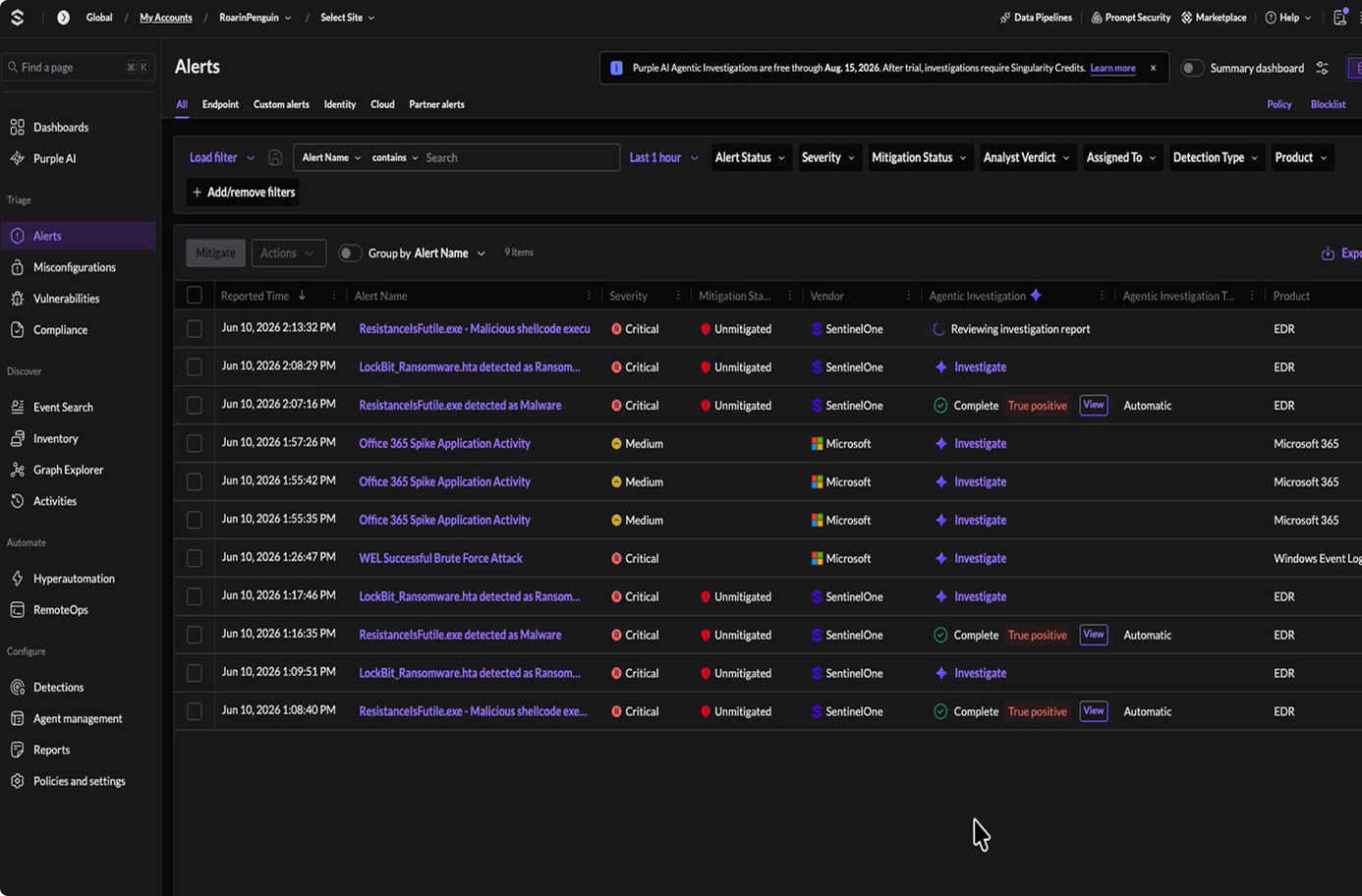Click the save filter icon beside Load filter

point(275,157)
